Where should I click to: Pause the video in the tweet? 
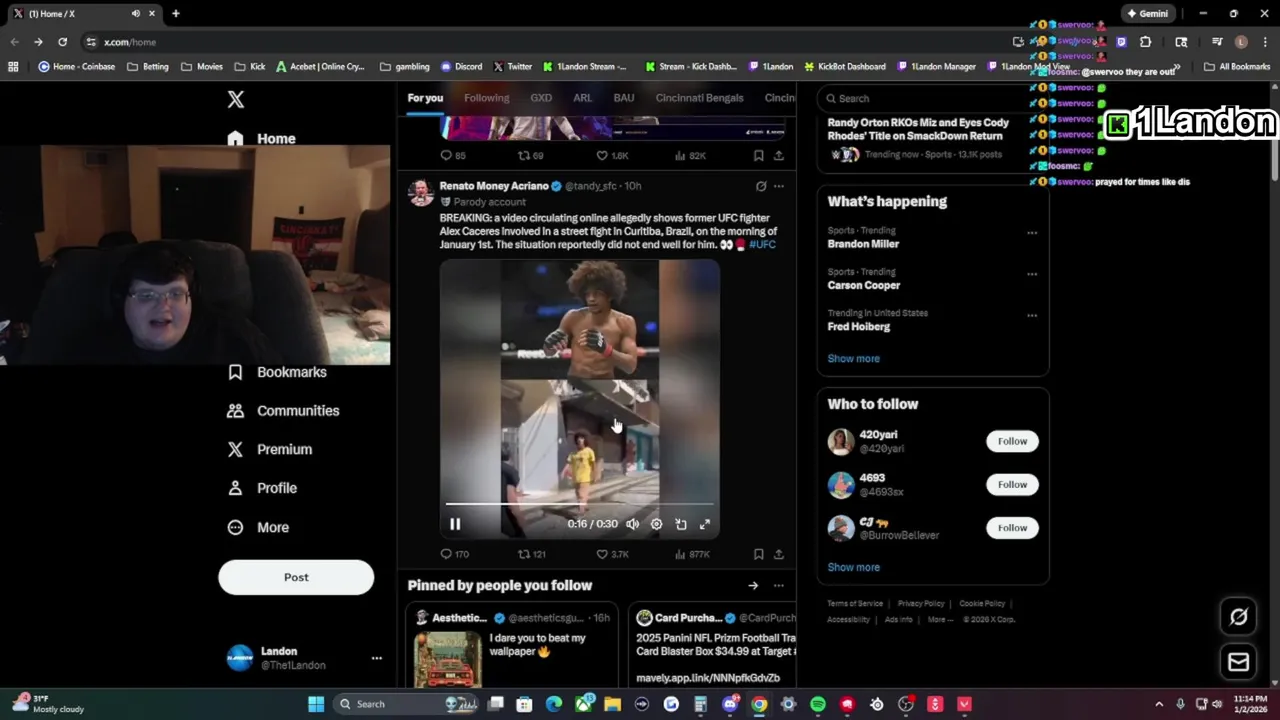click(x=455, y=524)
